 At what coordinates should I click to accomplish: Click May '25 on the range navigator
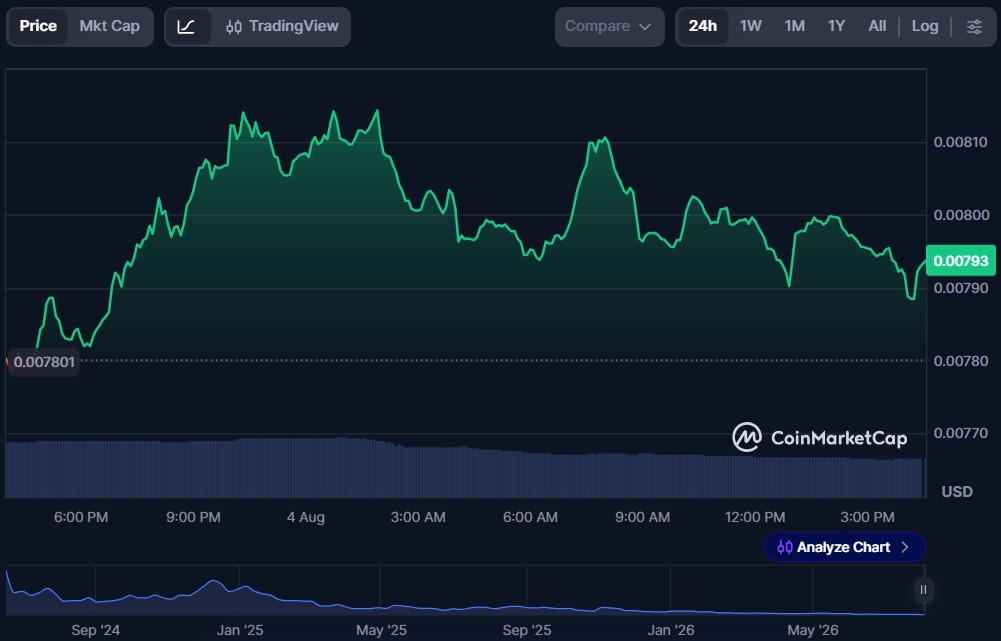[381, 631]
